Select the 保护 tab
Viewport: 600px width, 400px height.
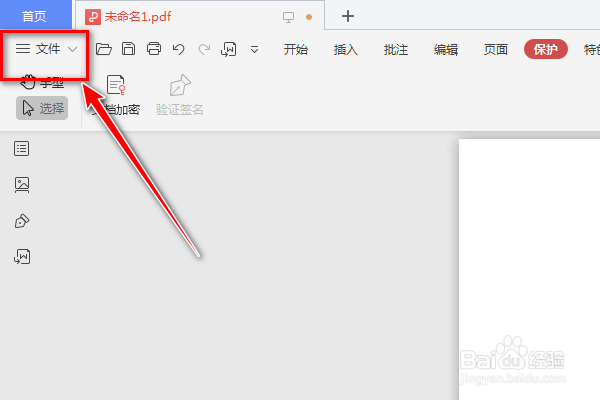[x=546, y=49]
